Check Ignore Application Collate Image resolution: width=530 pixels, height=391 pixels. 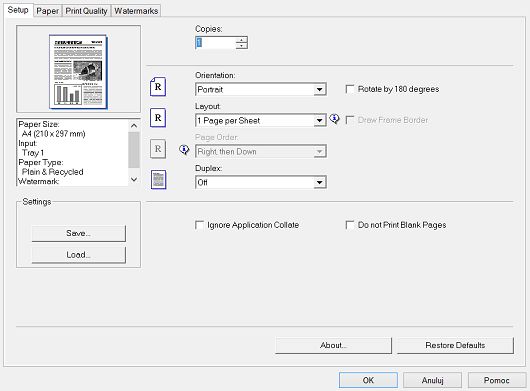click(199, 225)
